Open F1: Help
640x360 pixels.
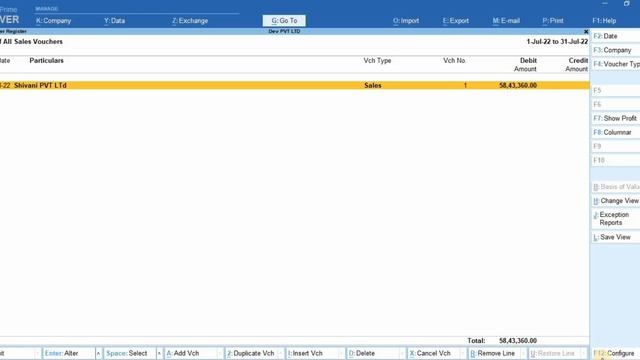[x=604, y=20]
